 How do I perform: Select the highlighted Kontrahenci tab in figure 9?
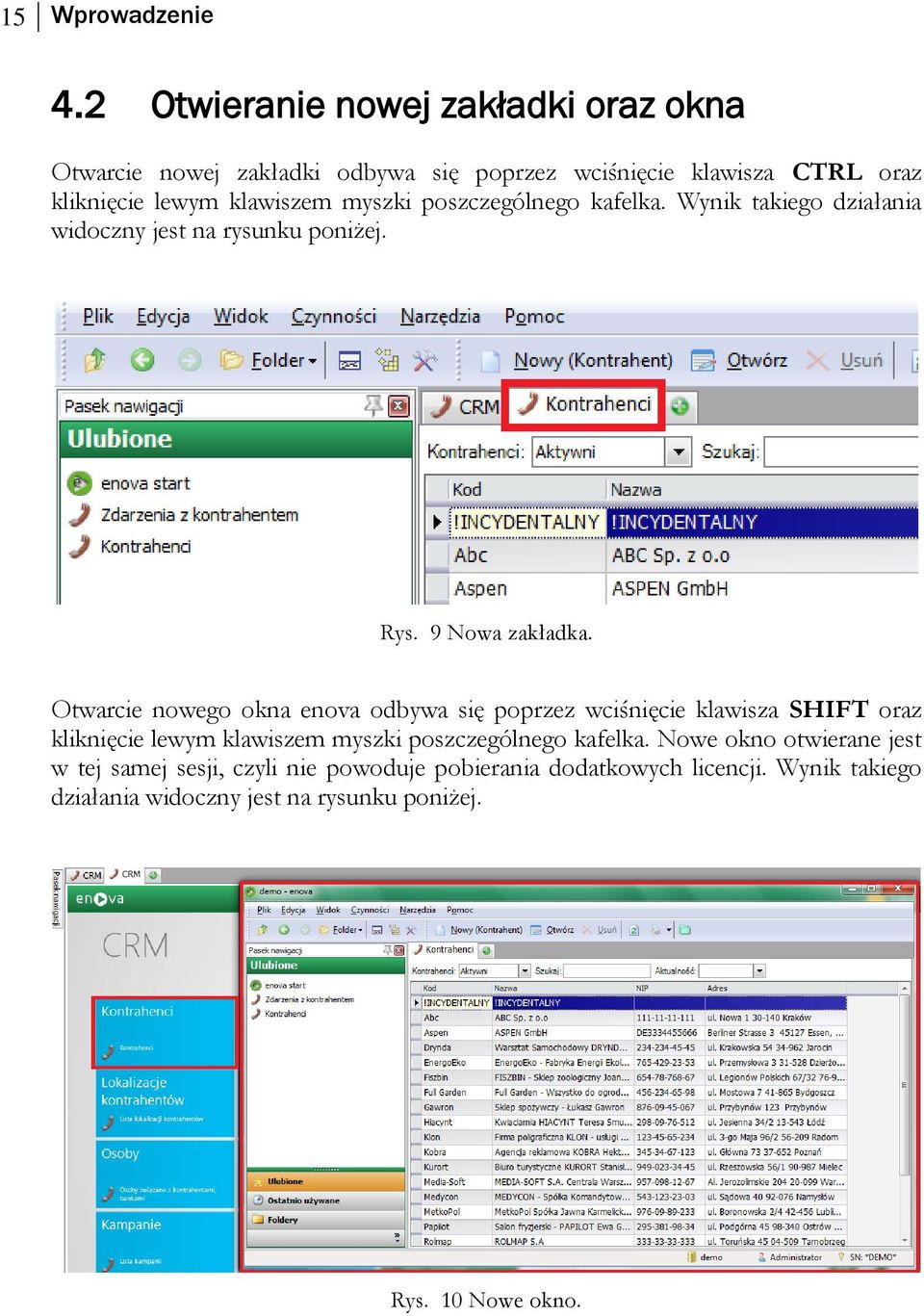coord(585,404)
